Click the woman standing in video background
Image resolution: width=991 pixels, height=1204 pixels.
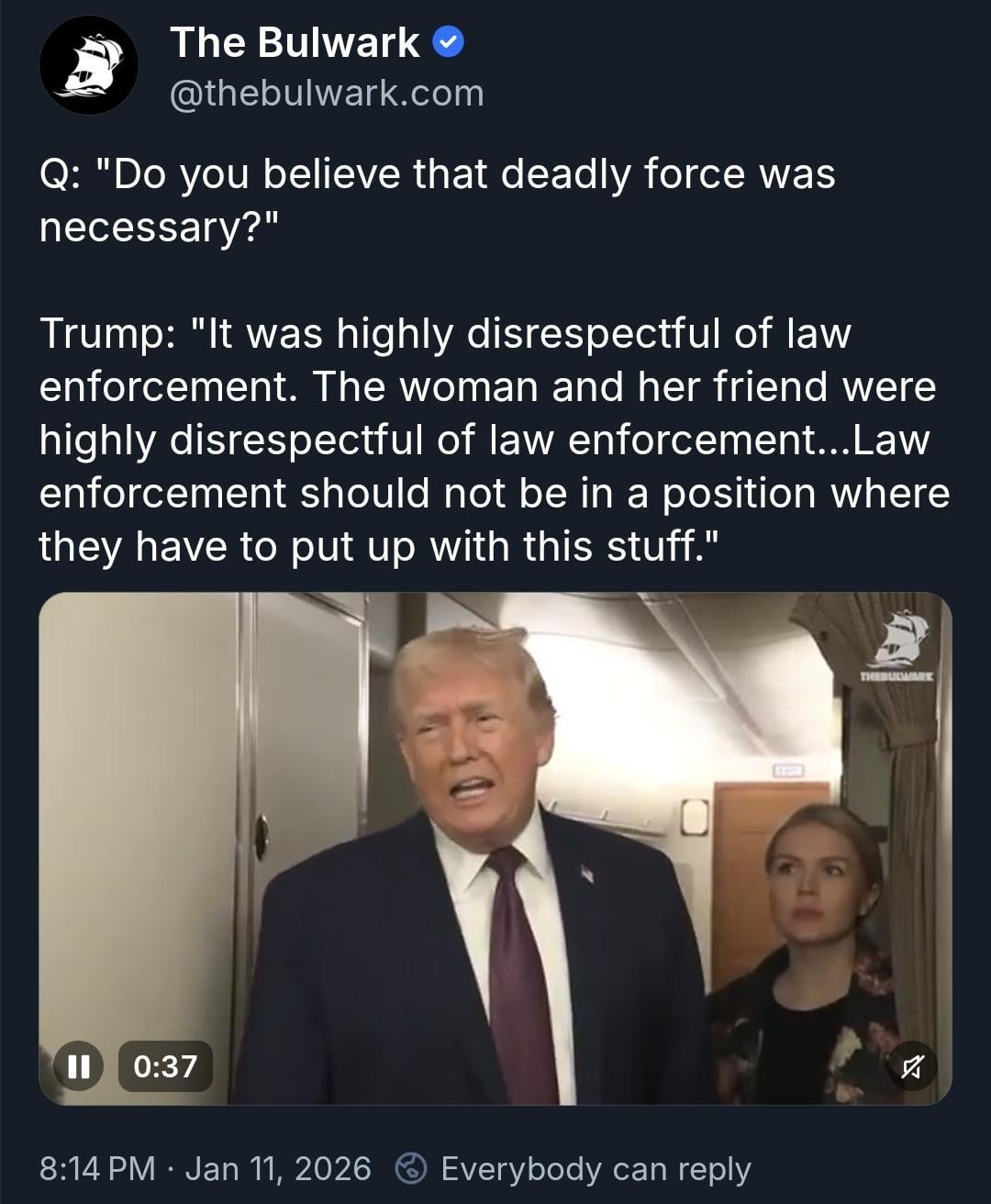tap(806, 954)
